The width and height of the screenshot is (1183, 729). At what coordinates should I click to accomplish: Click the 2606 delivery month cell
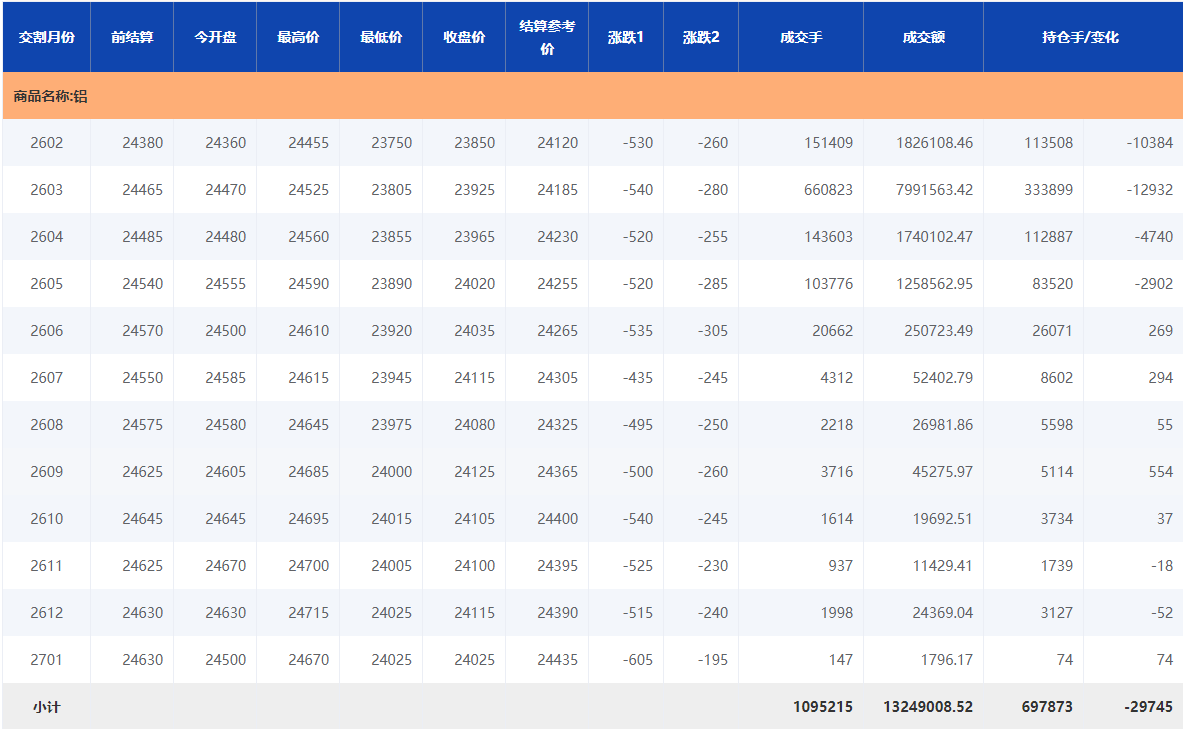(46, 331)
